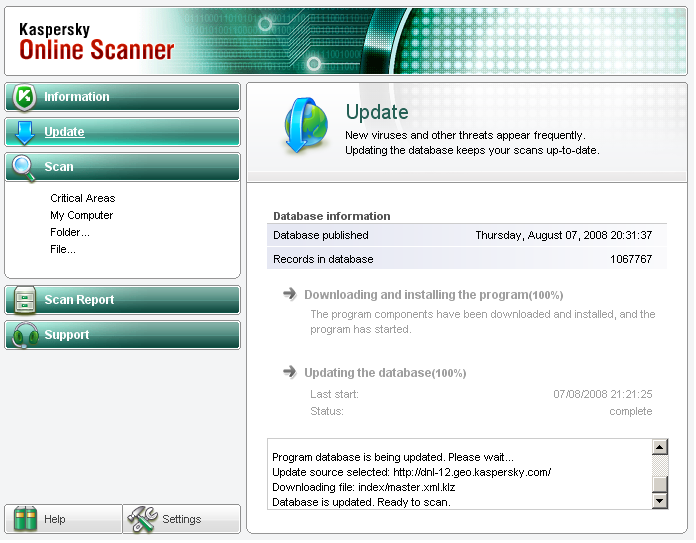Click the large 'Update' page title

(x=378, y=112)
